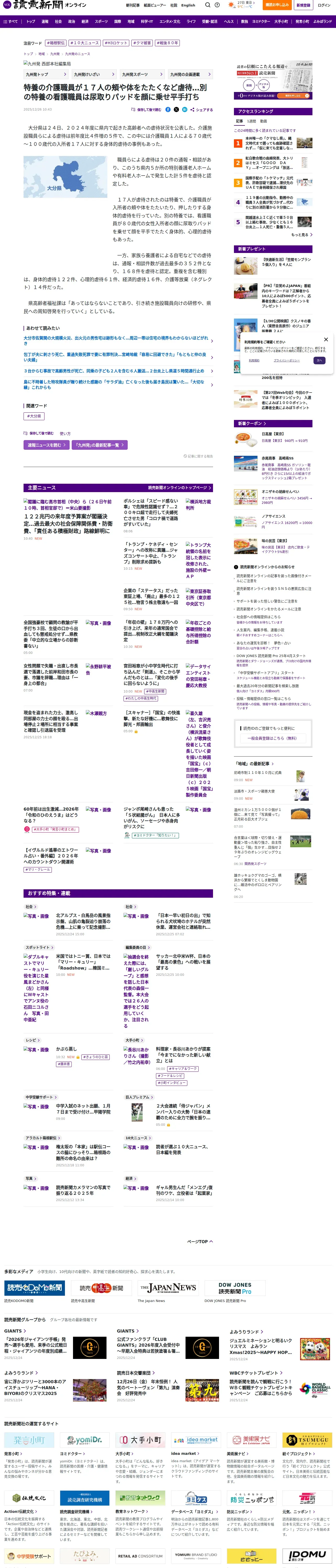Screen dimensions: 336x1568
Task: Click 新規登録 button
Action: coord(303,5)
